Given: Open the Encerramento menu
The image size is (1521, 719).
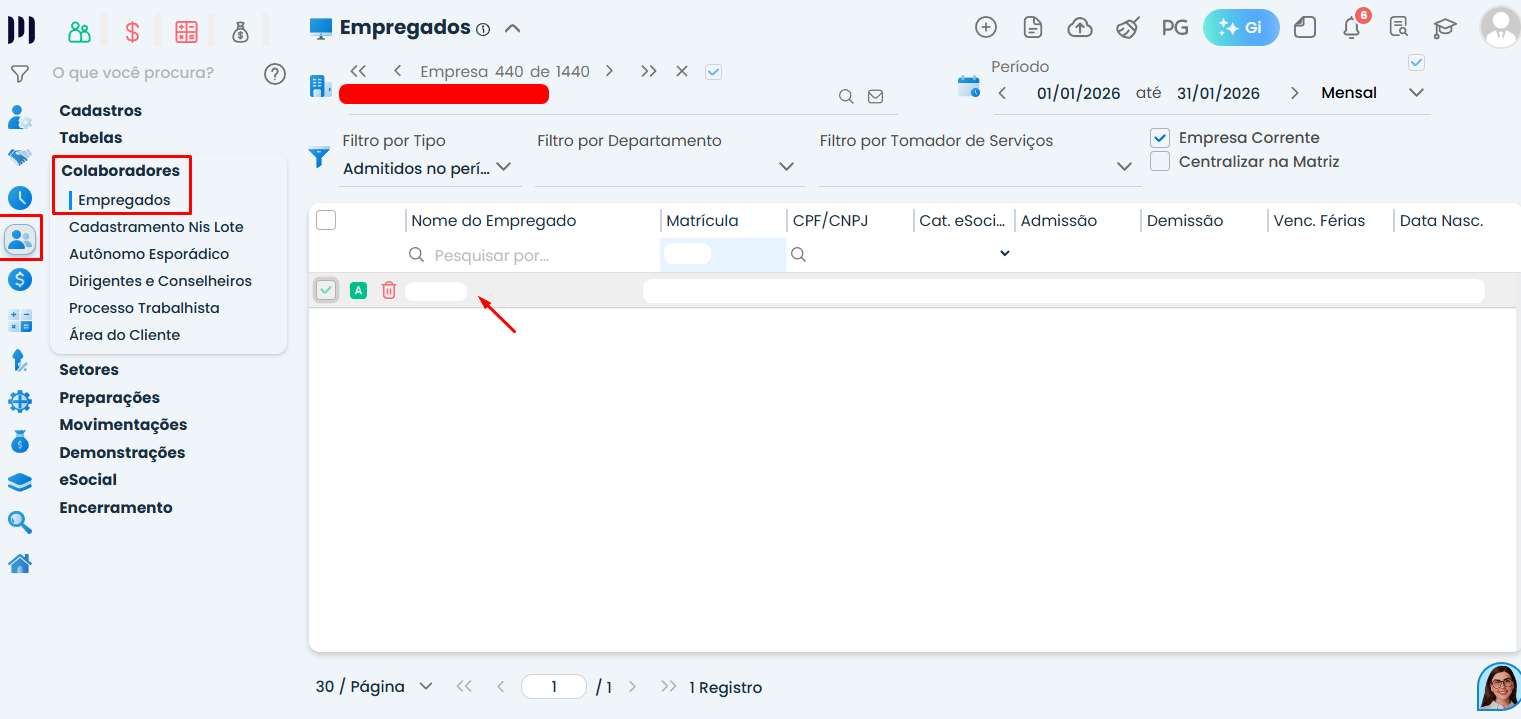Looking at the screenshot, I should pyautogui.click(x=116, y=508).
